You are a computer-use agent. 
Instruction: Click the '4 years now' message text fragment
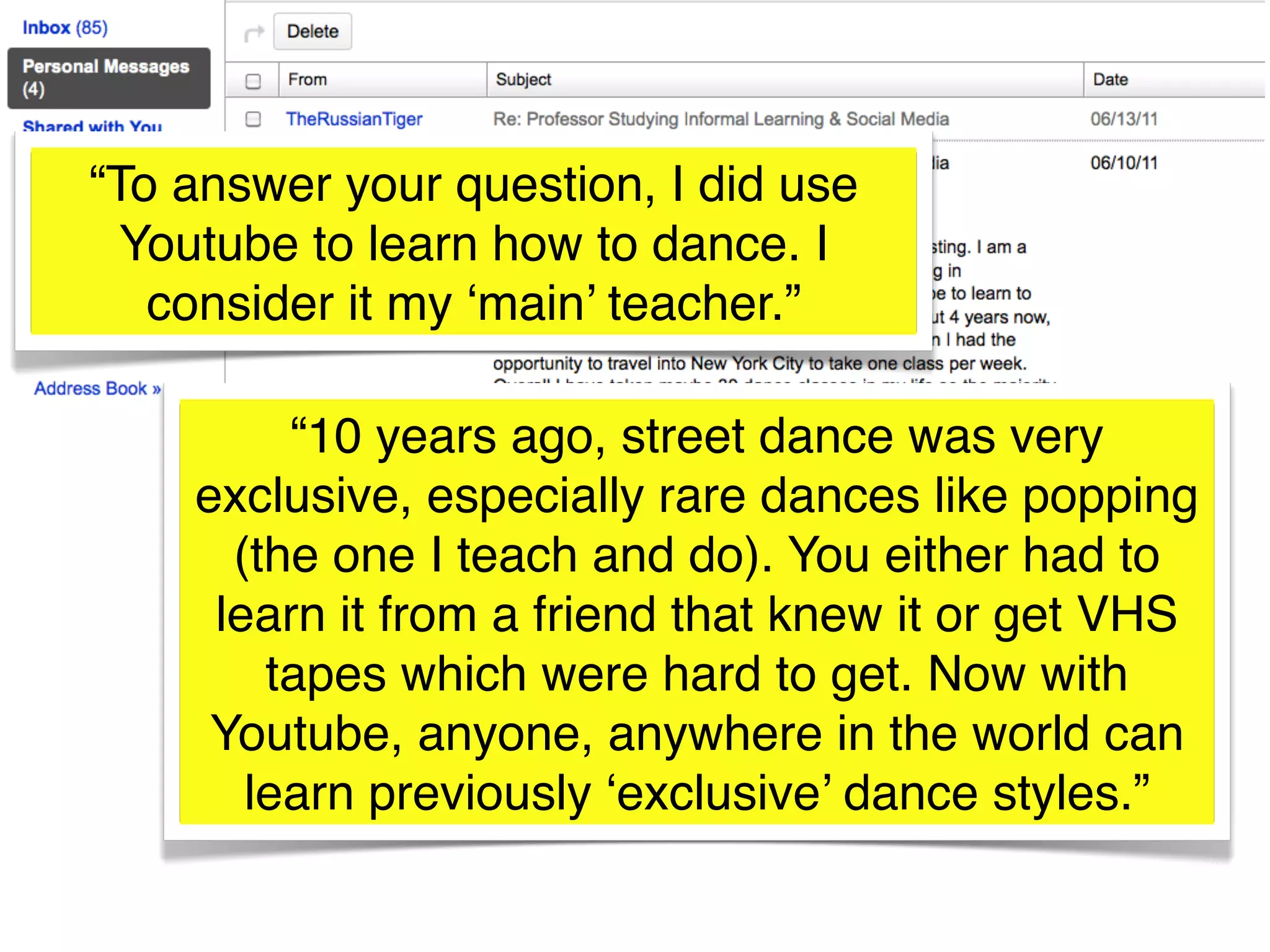(998, 317)
